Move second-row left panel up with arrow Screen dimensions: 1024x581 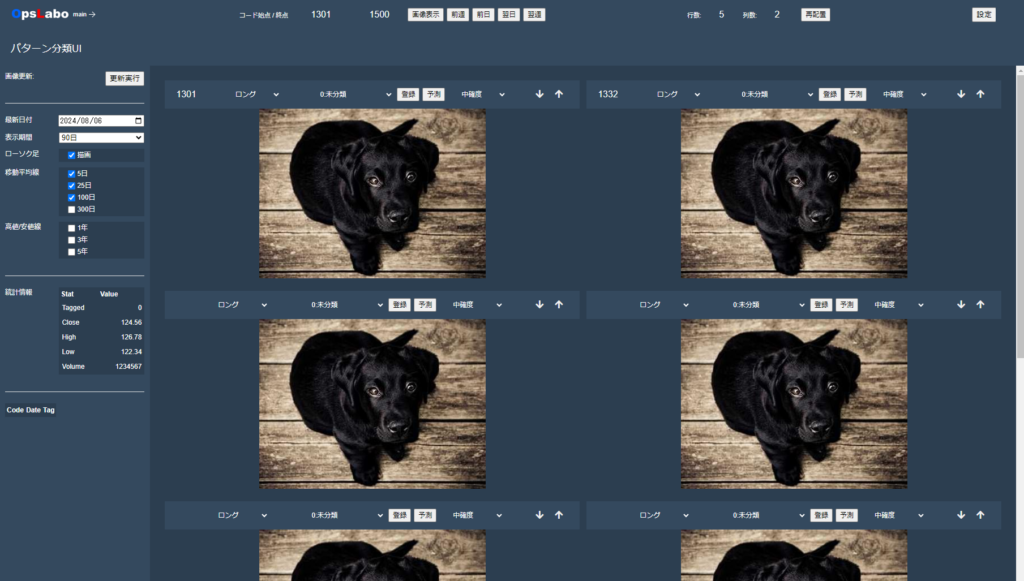pos(559,304)
